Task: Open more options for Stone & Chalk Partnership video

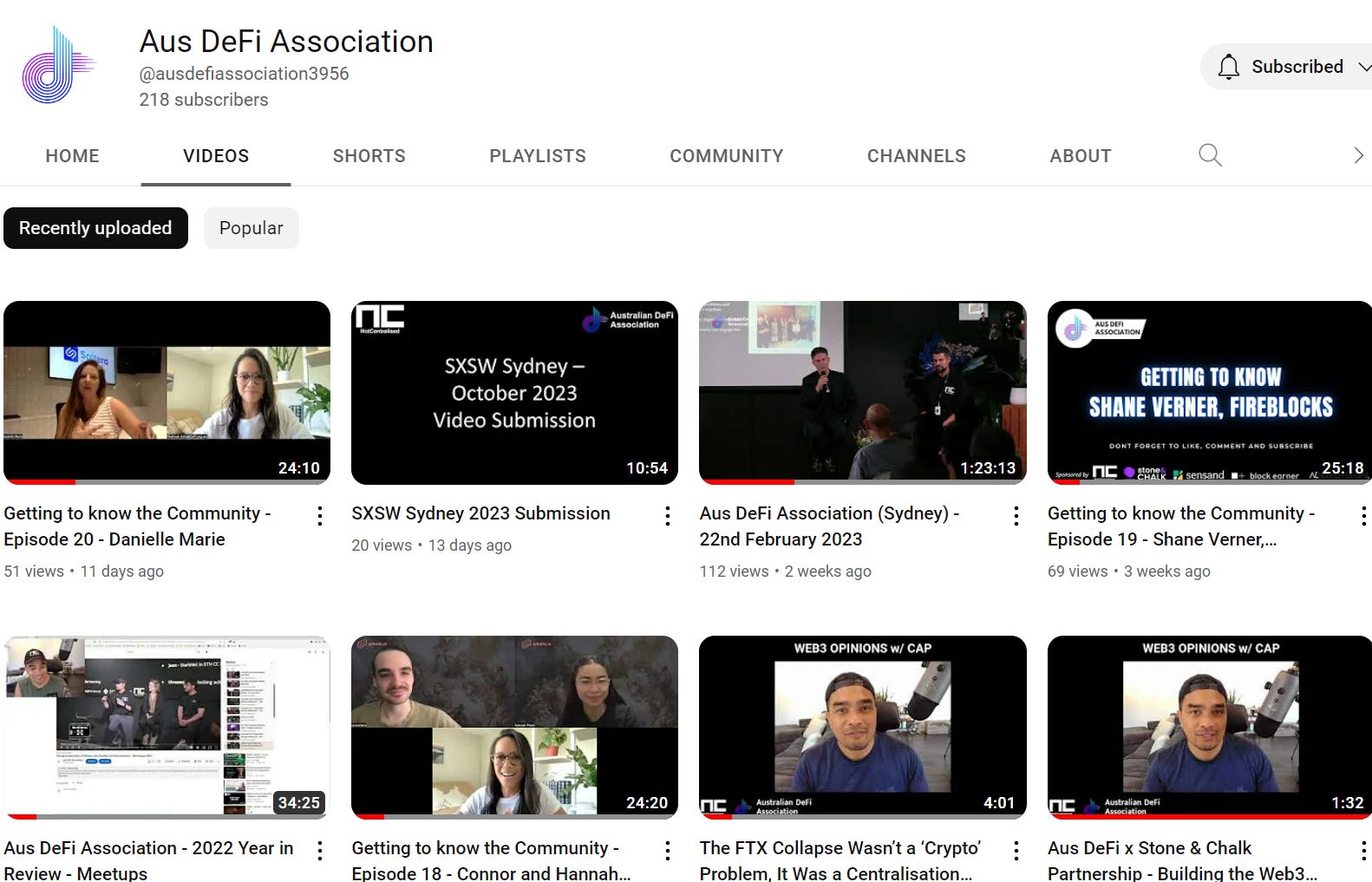Action: [x=1363, y=851]
